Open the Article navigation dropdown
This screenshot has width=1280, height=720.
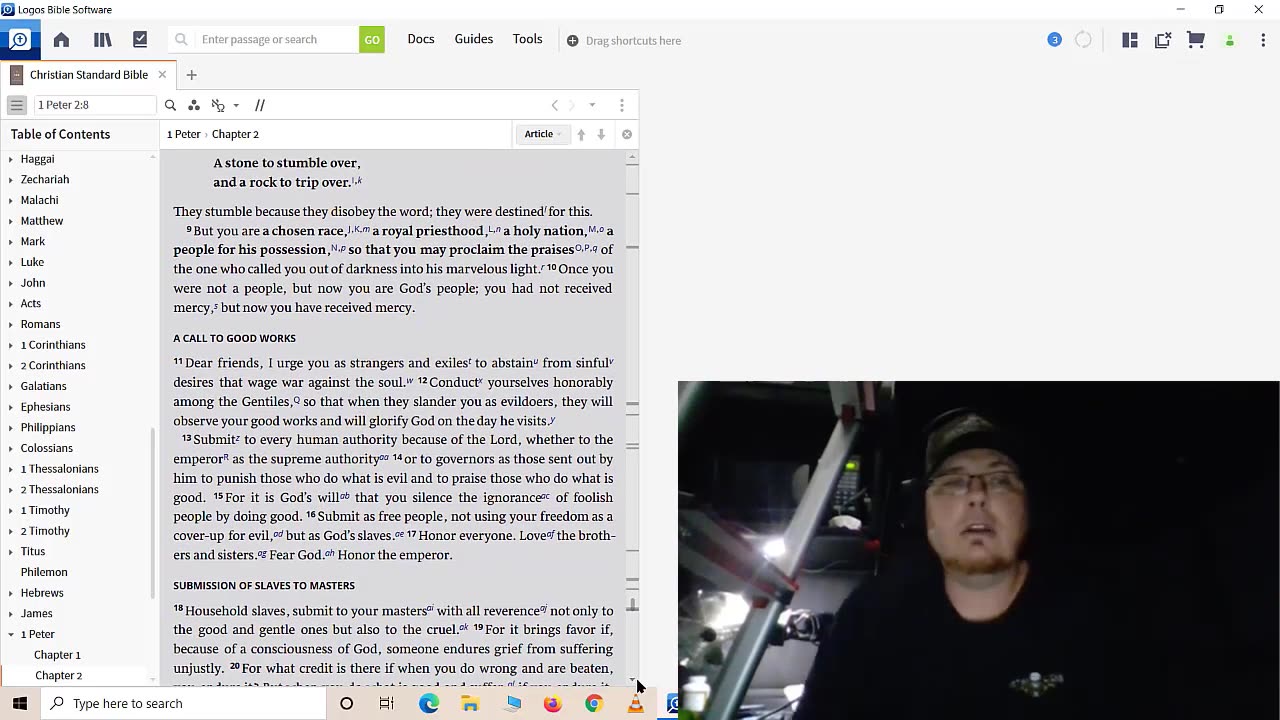click(543, 134)
